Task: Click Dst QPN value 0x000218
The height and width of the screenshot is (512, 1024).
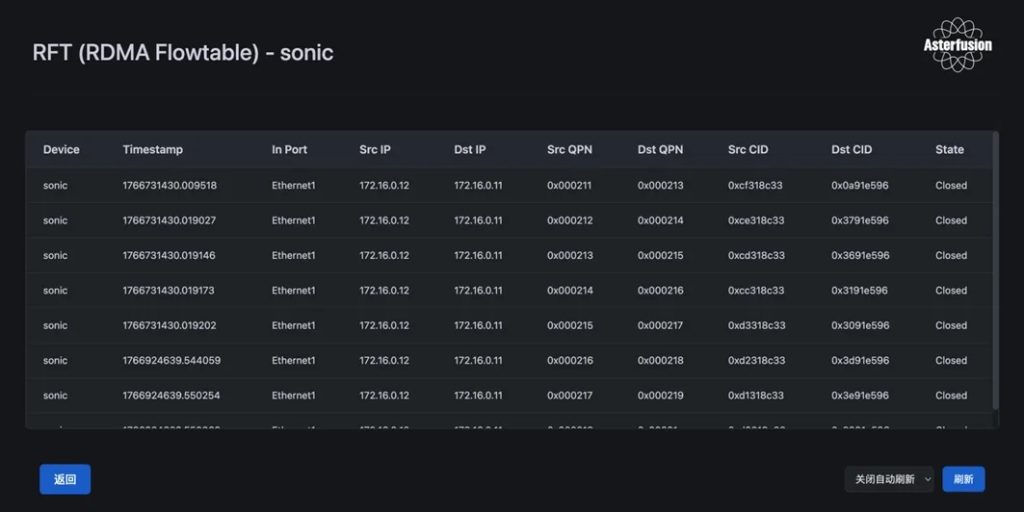Action: click(660, 360)
